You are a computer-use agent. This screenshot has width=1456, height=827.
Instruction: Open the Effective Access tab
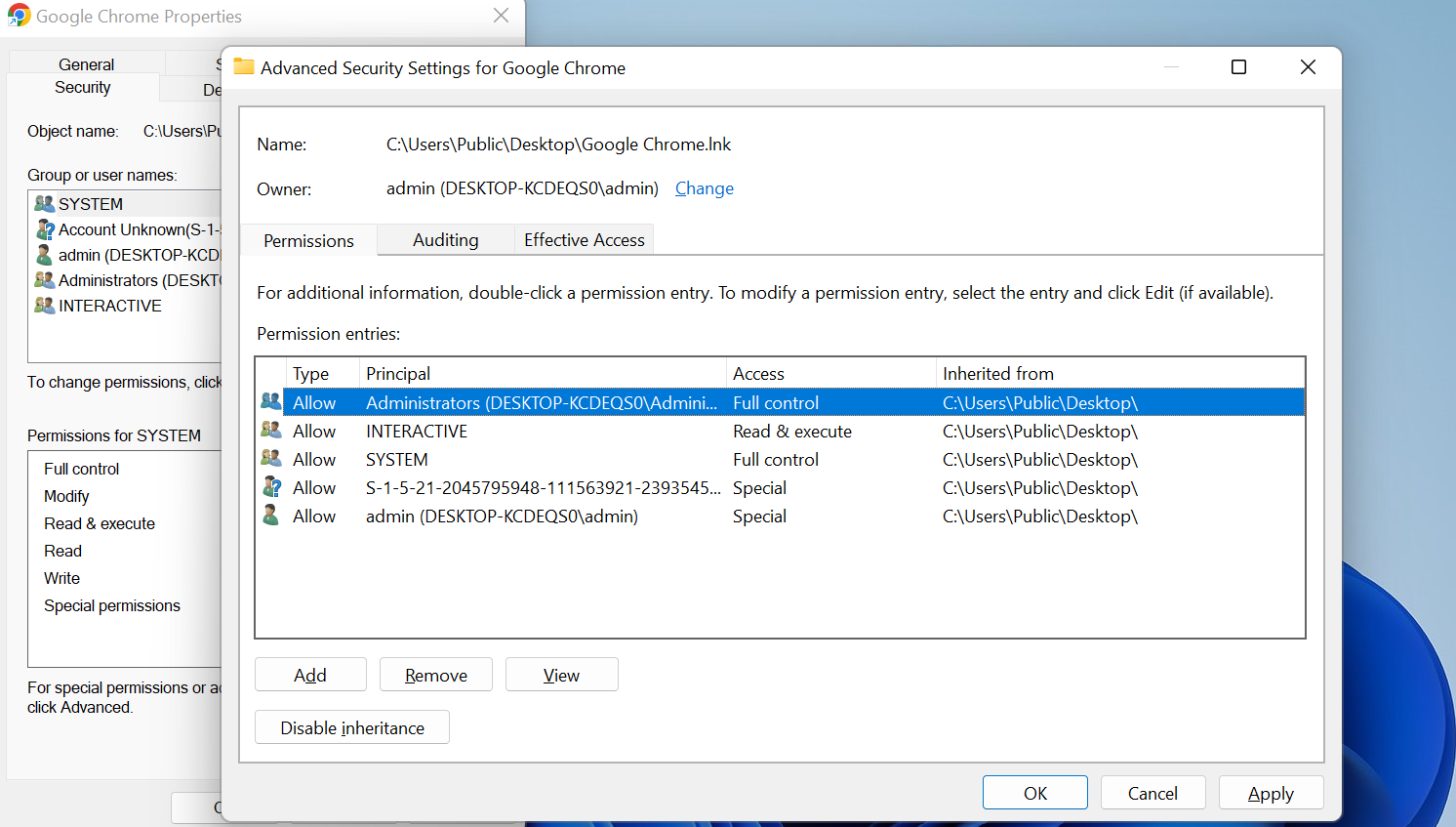[x=584, y=239]
